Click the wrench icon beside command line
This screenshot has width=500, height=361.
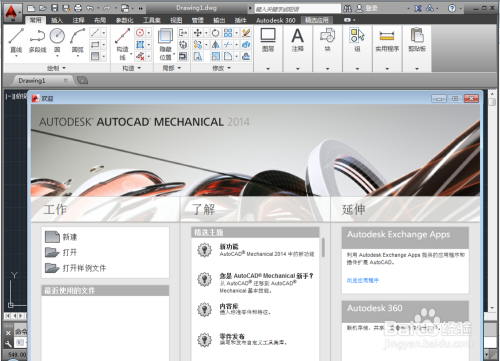pyautogui.click(x=9, y=344)
